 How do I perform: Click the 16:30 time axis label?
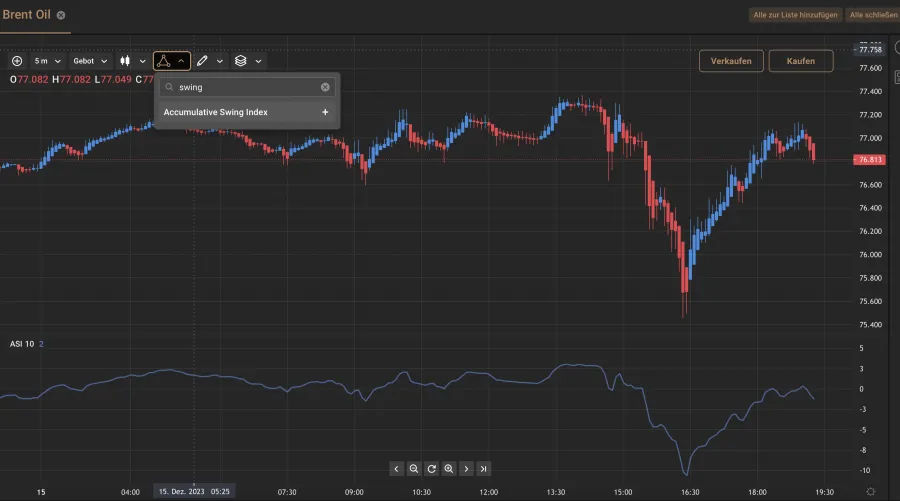690,492
